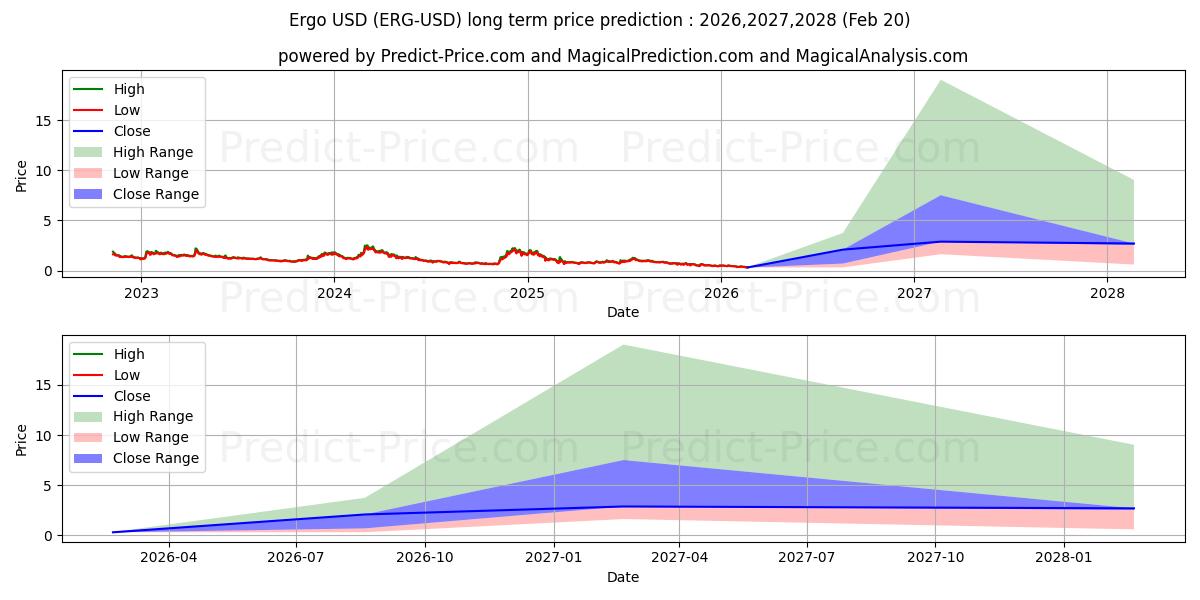Click the 2026-10 tick label on bottom chart
The height and width of the screenshot is (600, 1200).
click(x=425, y=558)
